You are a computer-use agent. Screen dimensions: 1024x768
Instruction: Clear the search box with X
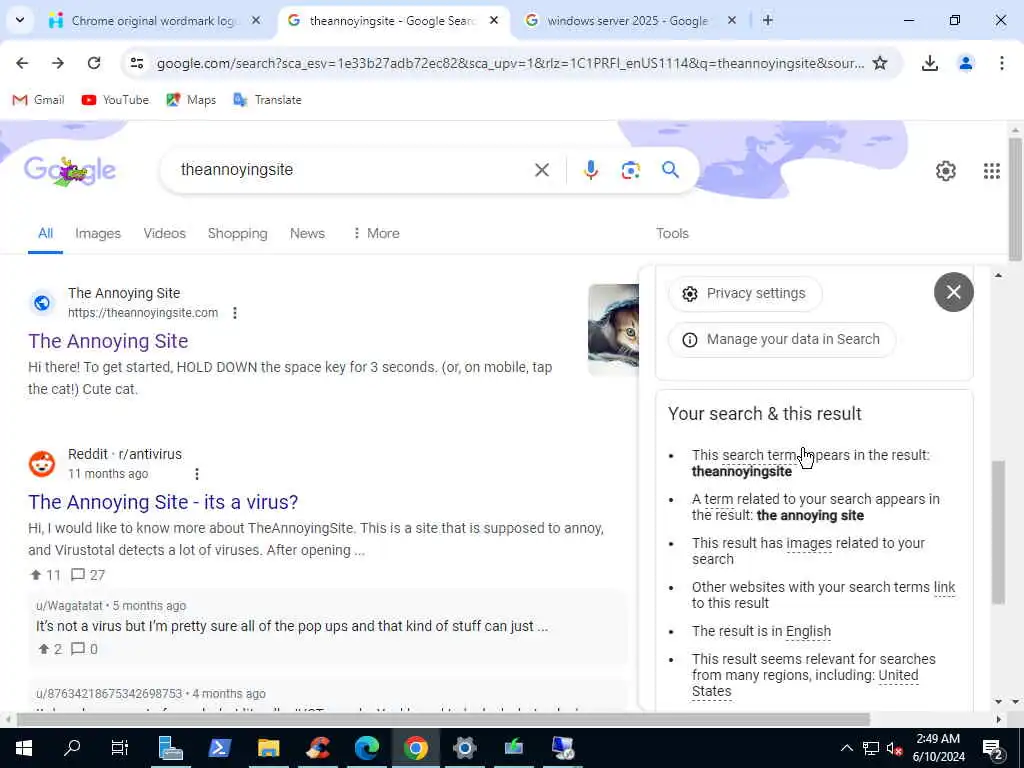pyautogui.click(x=541, y=170)
